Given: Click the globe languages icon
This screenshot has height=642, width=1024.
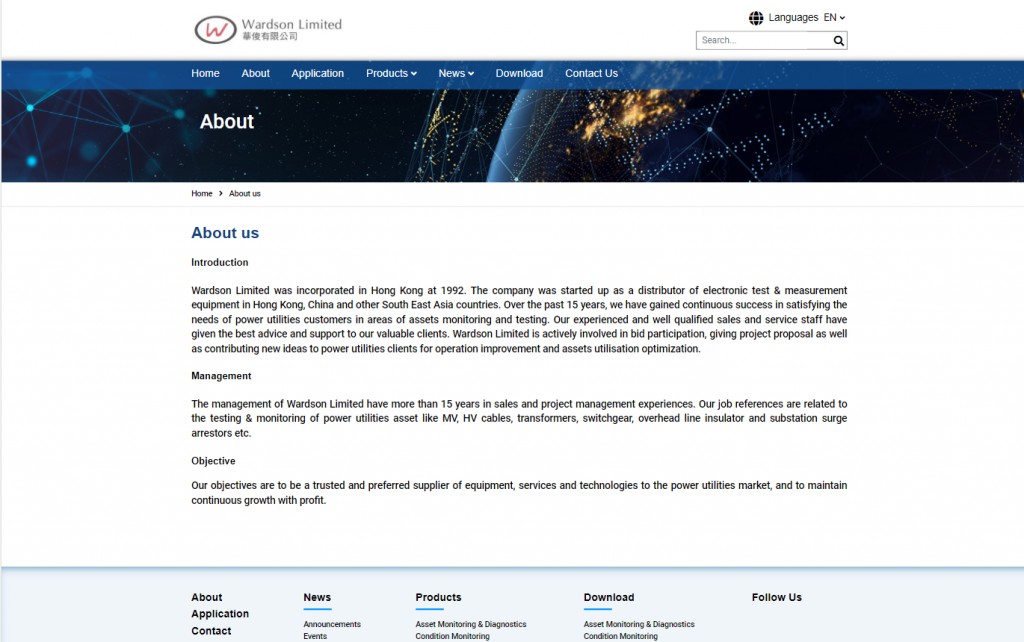Looking at the screenshot, I should tap(756, 18).
